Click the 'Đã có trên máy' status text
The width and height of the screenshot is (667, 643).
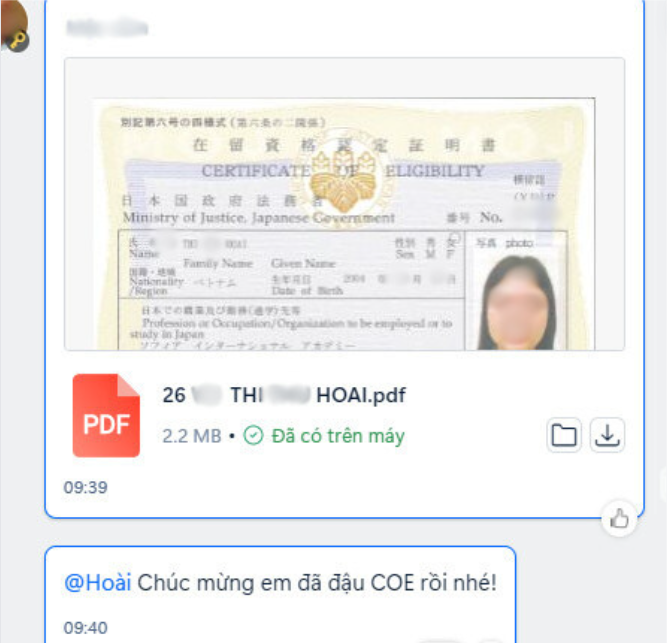pos(338,436)
